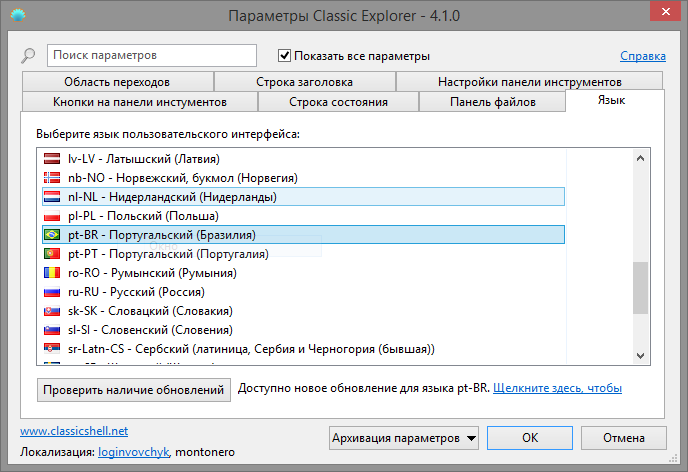Switch to the "Область переходов" tab

(117, 82)
